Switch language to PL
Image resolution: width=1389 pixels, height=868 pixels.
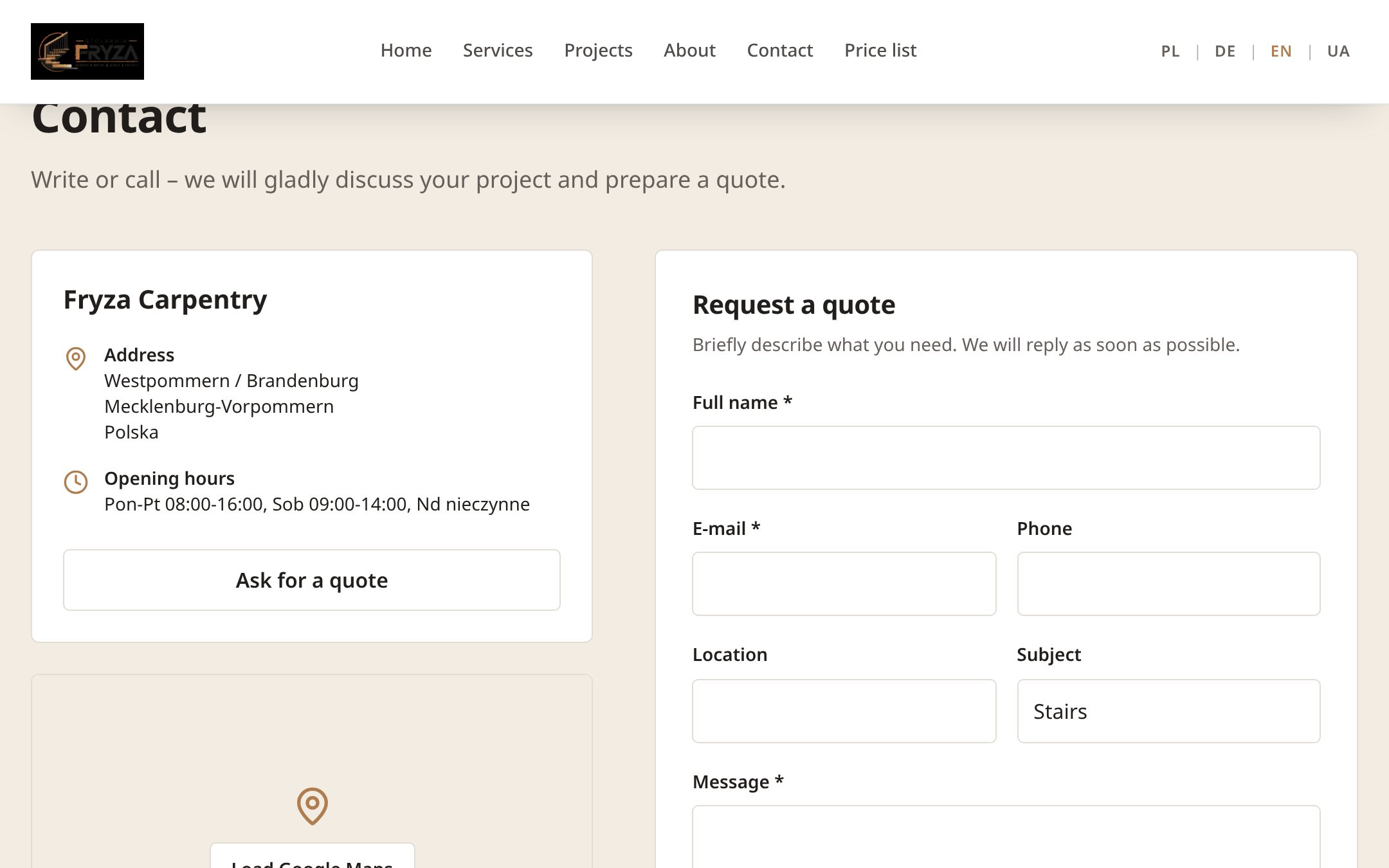(x=1170, y=51)
